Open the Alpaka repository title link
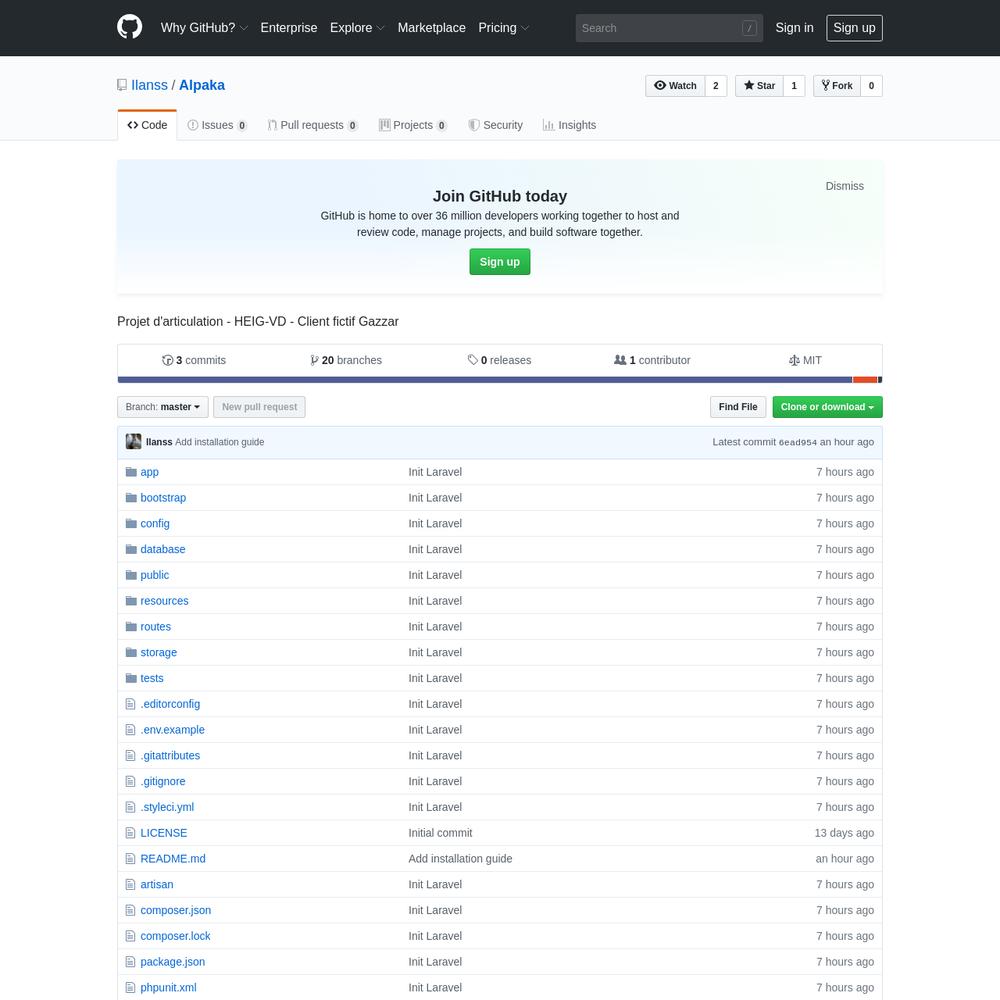The image size is (1000, 1000). coord(202,85)
